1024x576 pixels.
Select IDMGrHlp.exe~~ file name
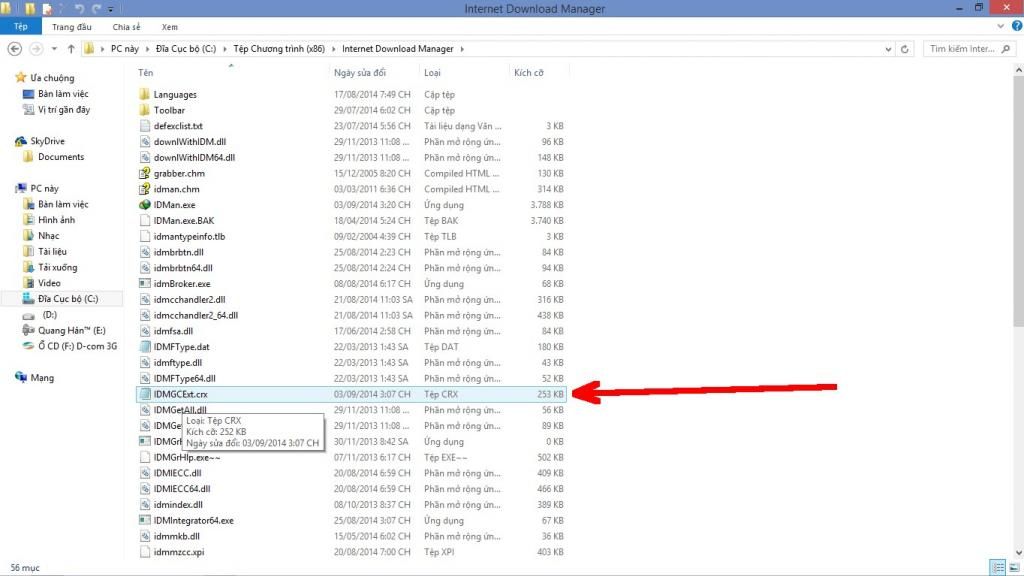tap(187, 457)
